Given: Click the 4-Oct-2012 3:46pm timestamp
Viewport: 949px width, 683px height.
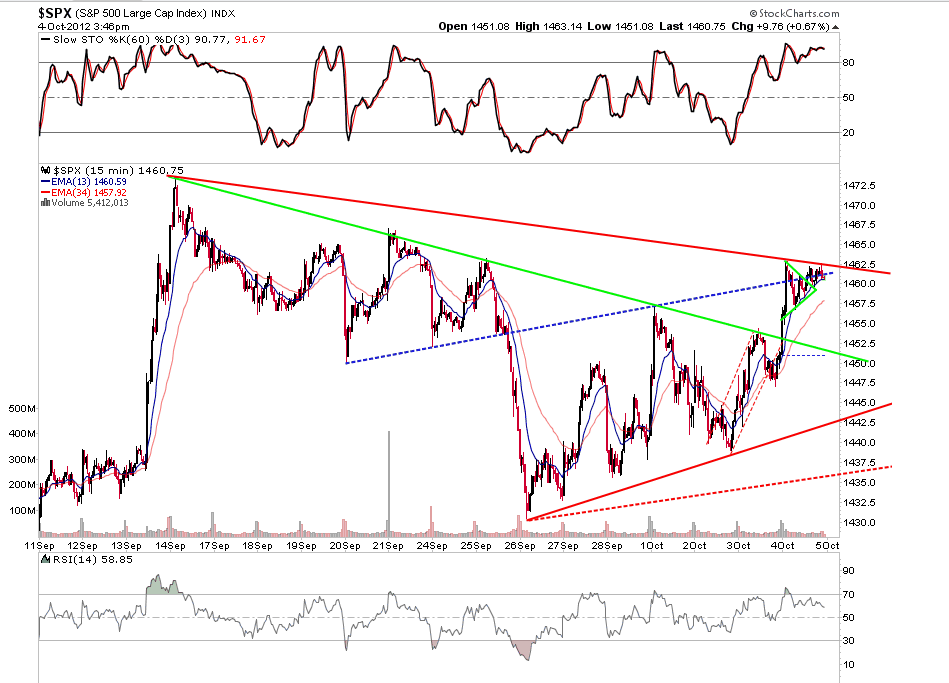Looking at the screenshot, I should pyautogui.click(x=84, y=27).
